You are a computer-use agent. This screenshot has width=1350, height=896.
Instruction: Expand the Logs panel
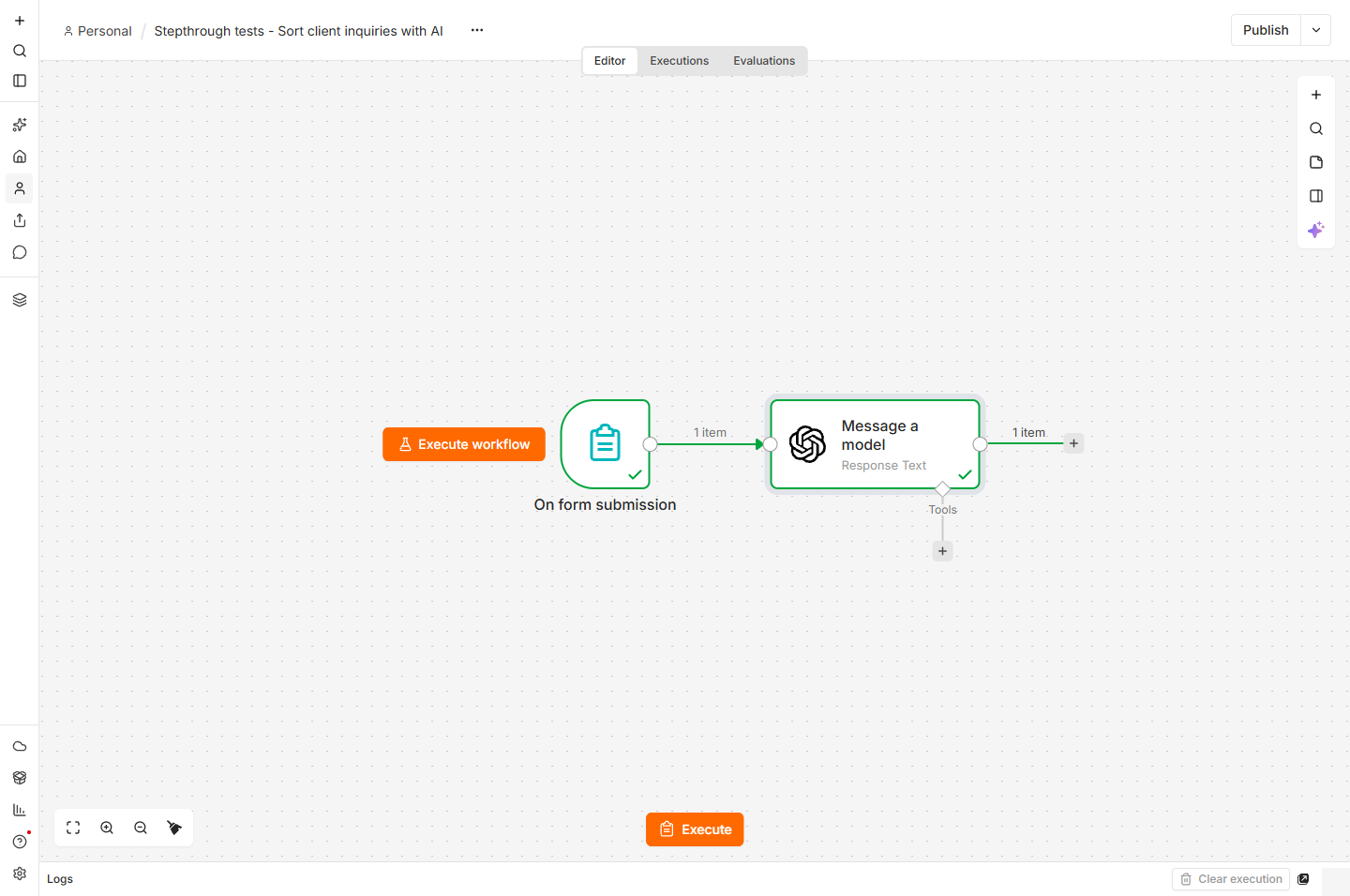[x=60, y=879]
